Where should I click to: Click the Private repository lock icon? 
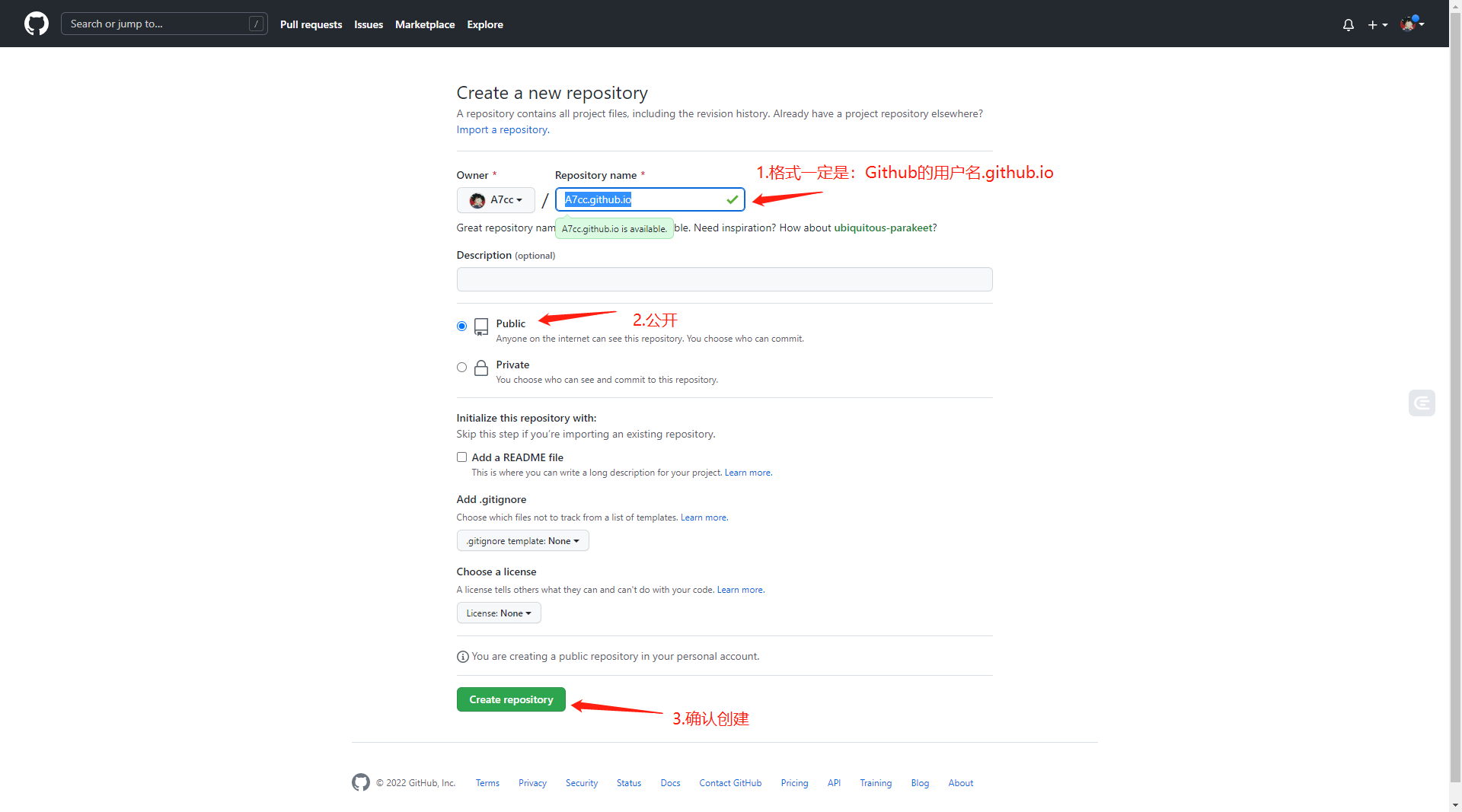(x=481, y=368)
